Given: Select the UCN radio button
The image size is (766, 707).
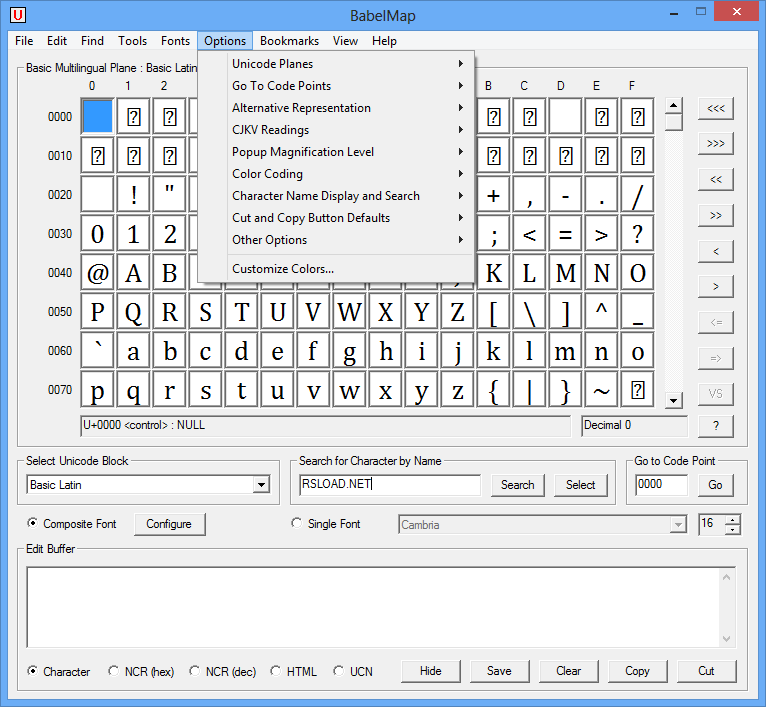Looking at the screenshot, I should pyautogui.click(x=339, y=671).
